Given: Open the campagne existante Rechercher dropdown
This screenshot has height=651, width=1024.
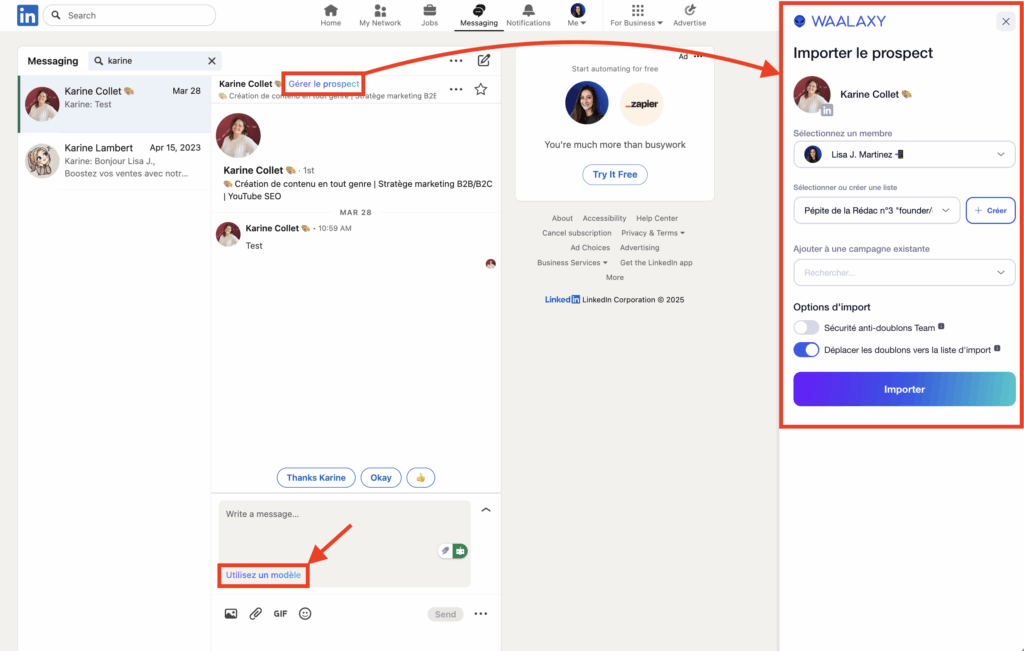Looking at the screenshot, I should pos(903,272).
